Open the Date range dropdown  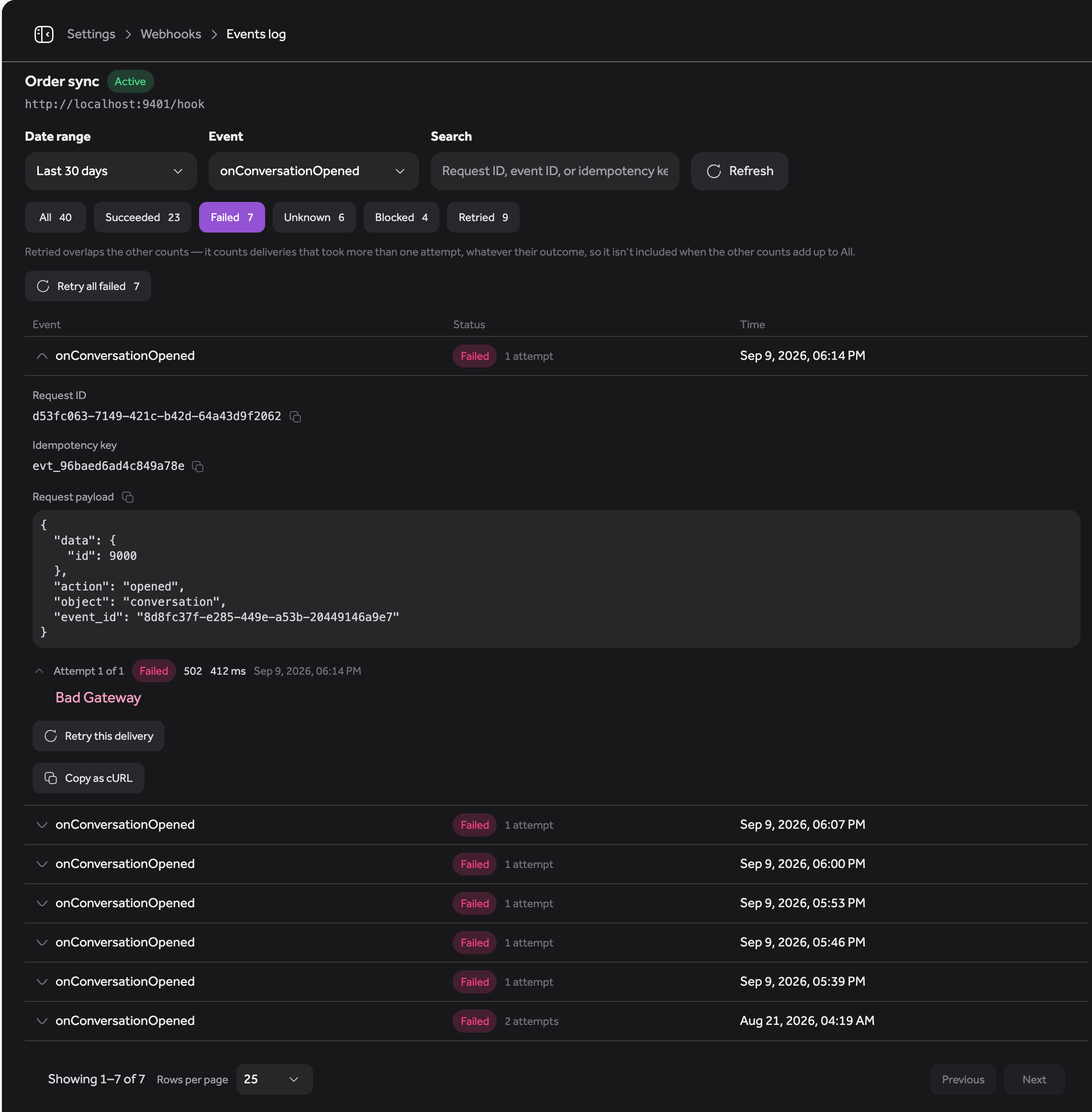(111, 171)
